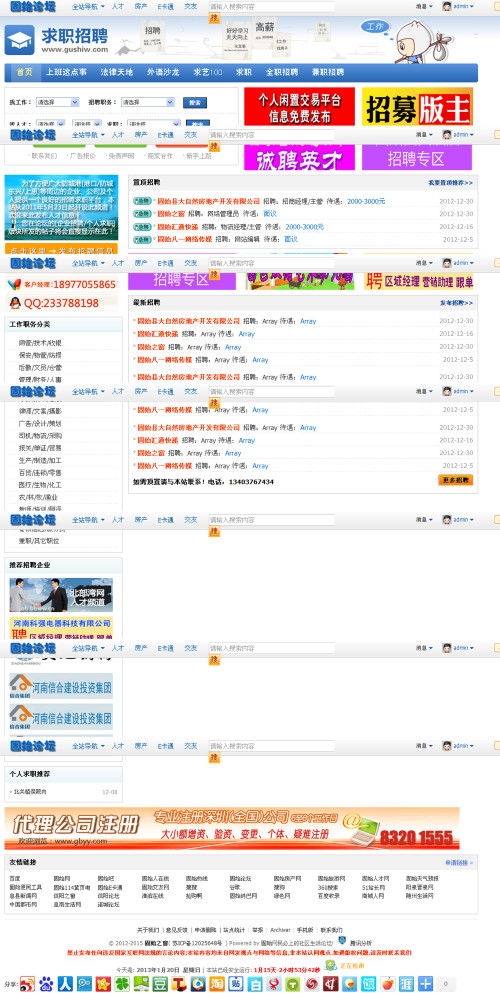
Task: Share the page to Baidu via paw icon
Action: coord(46,984)
